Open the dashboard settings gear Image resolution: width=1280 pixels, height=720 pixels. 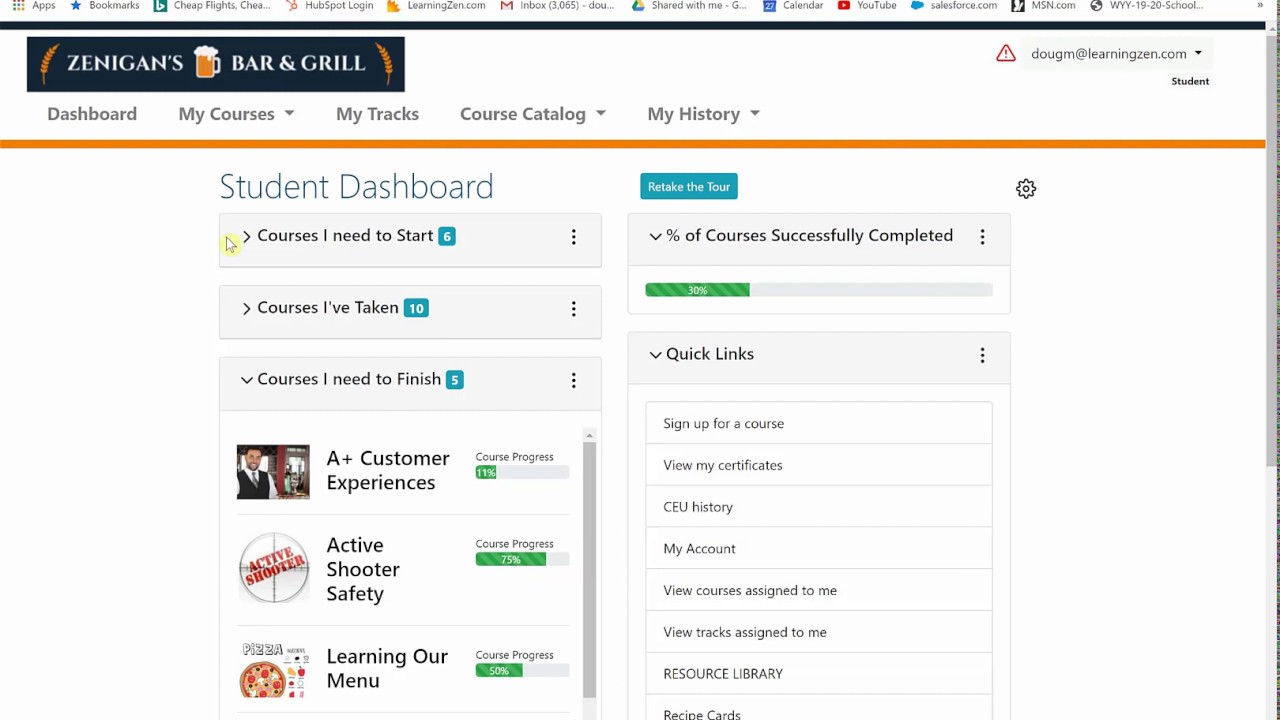1026,189
